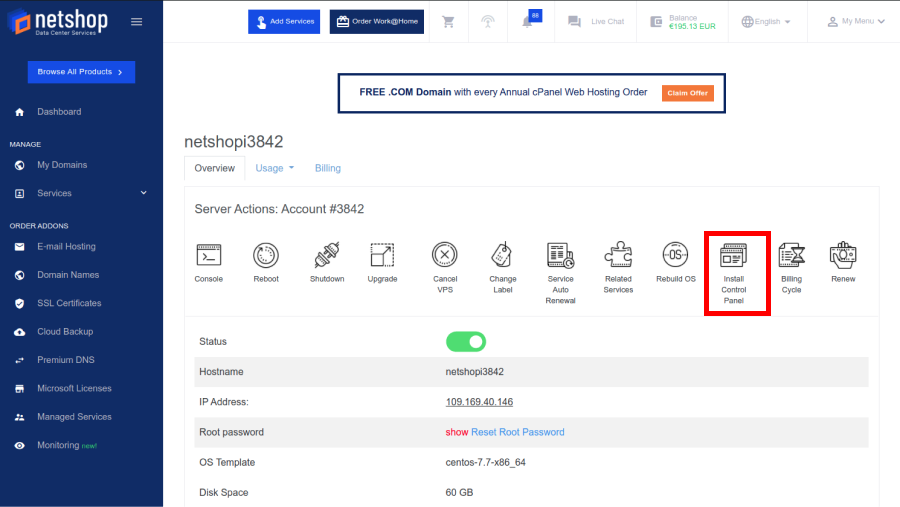Image resolution: width=900 pixels, height=507 pixels.
Task: Open the Billing Cycle action
Action: coord(792,268)
